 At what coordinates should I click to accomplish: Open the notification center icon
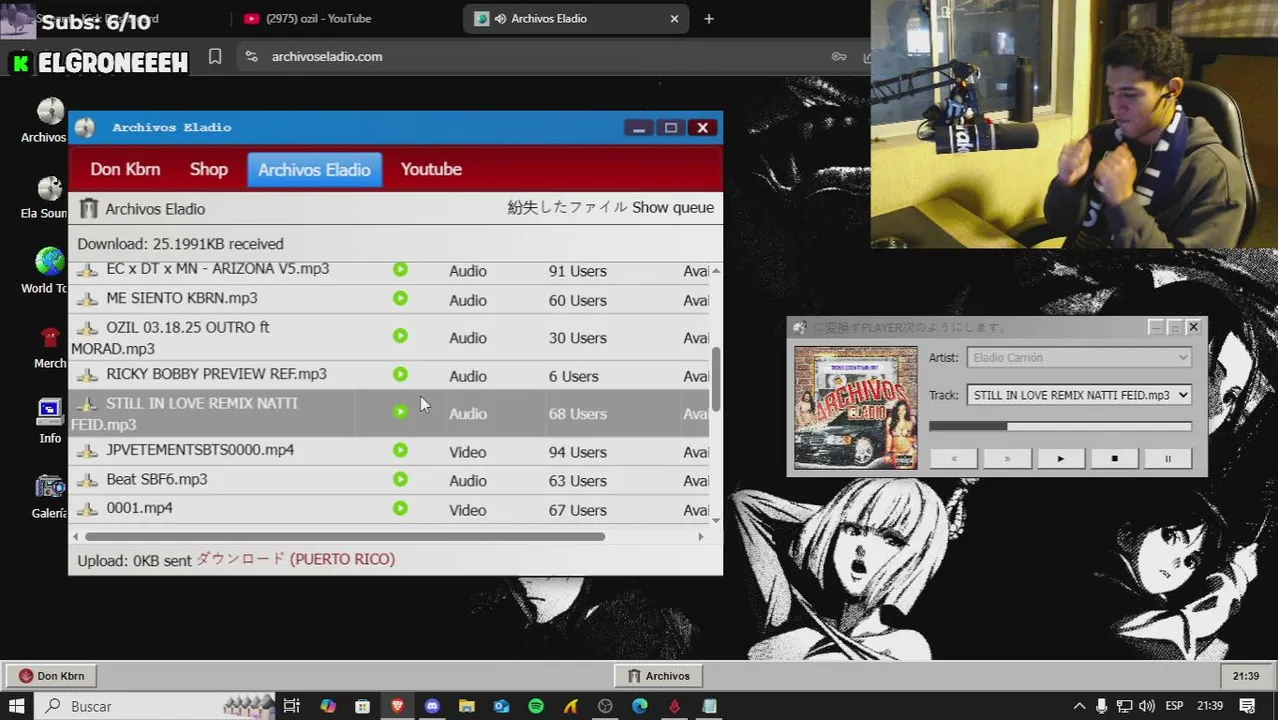[1247, 706]
